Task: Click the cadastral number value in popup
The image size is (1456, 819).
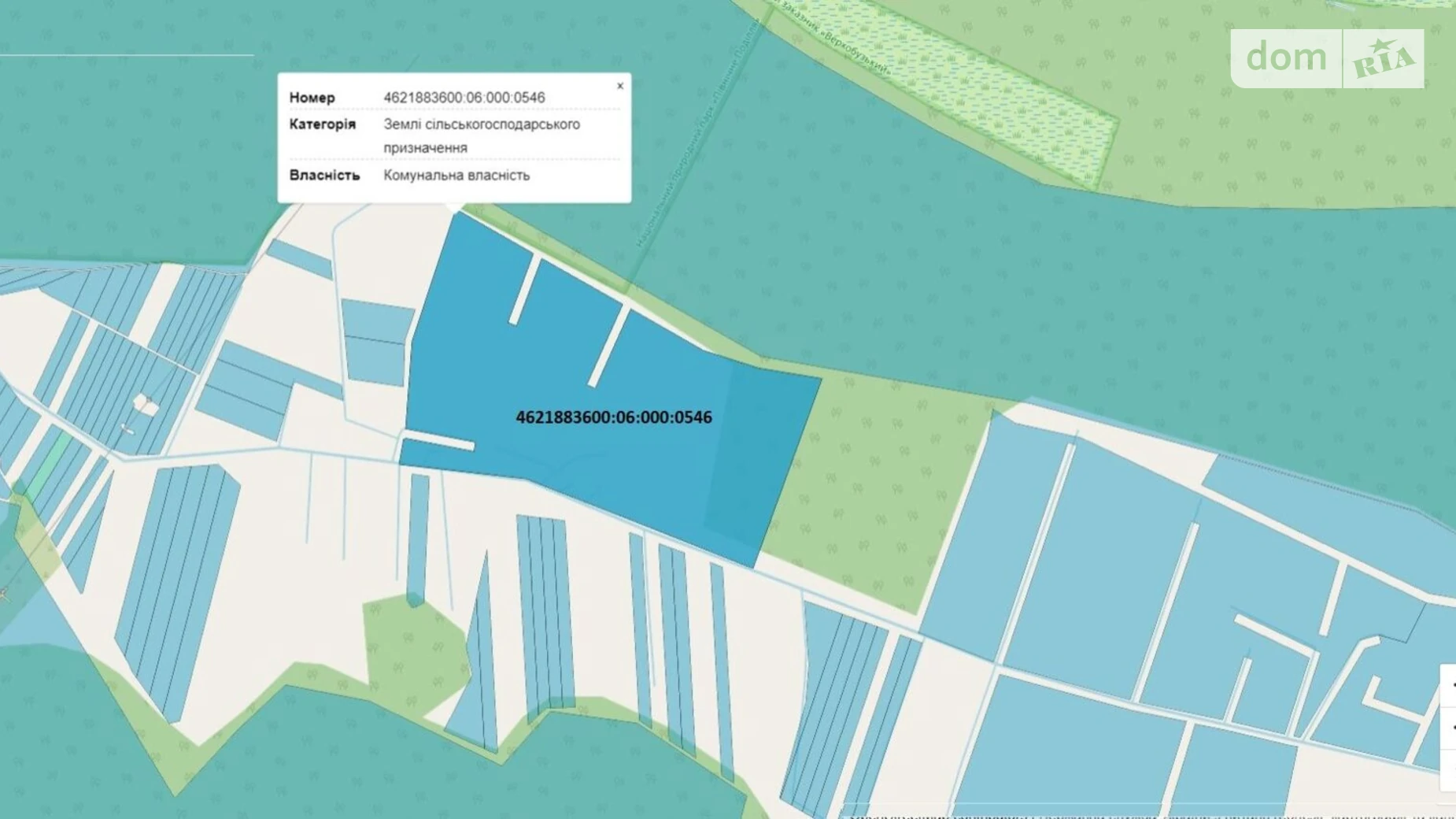Action: pos(464,98)
